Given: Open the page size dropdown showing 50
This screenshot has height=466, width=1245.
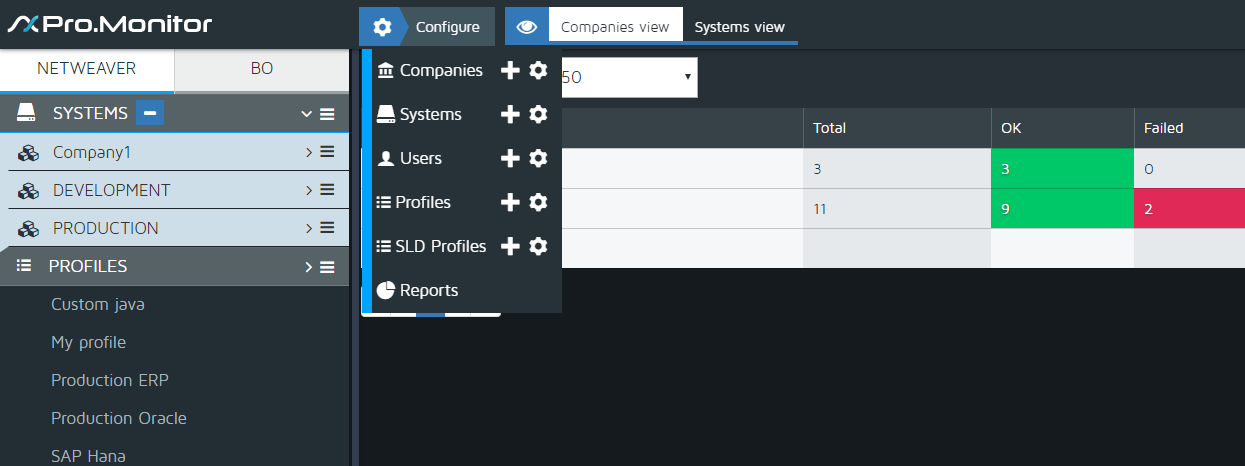Looking at the screenshot, I should point(628,77).
